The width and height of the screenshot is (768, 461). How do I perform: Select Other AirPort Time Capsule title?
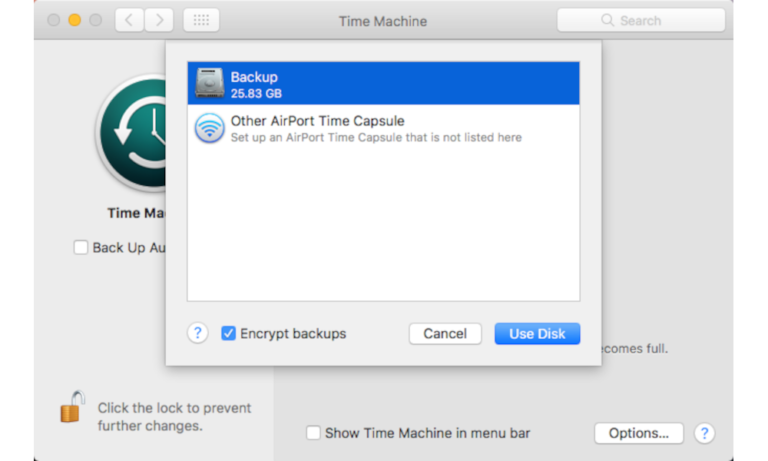(x=317, y=121)
